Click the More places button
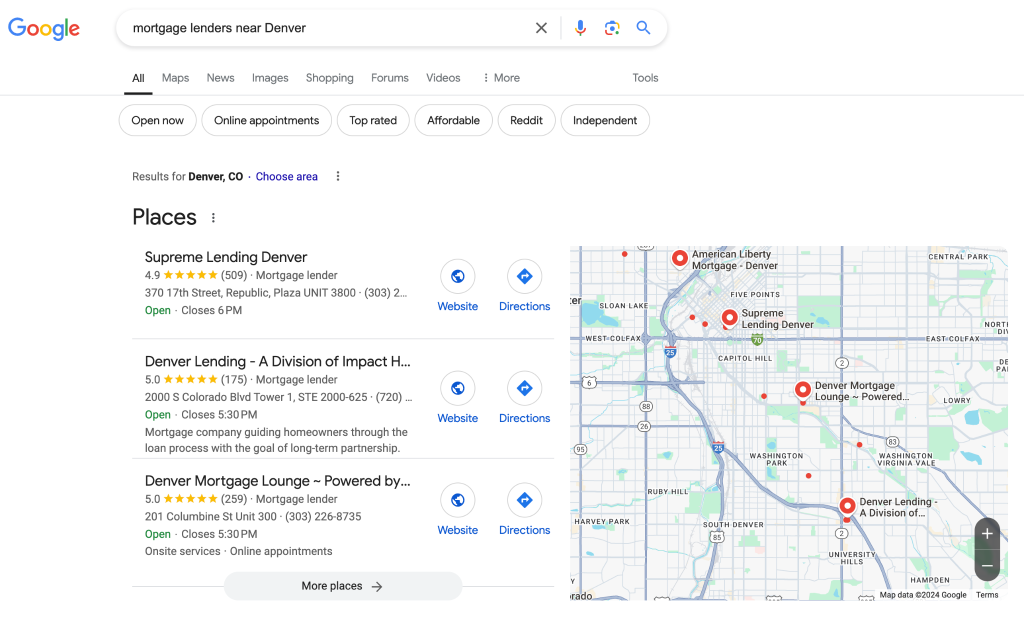Screen dimensions: 1024x618 click(342, 586)
